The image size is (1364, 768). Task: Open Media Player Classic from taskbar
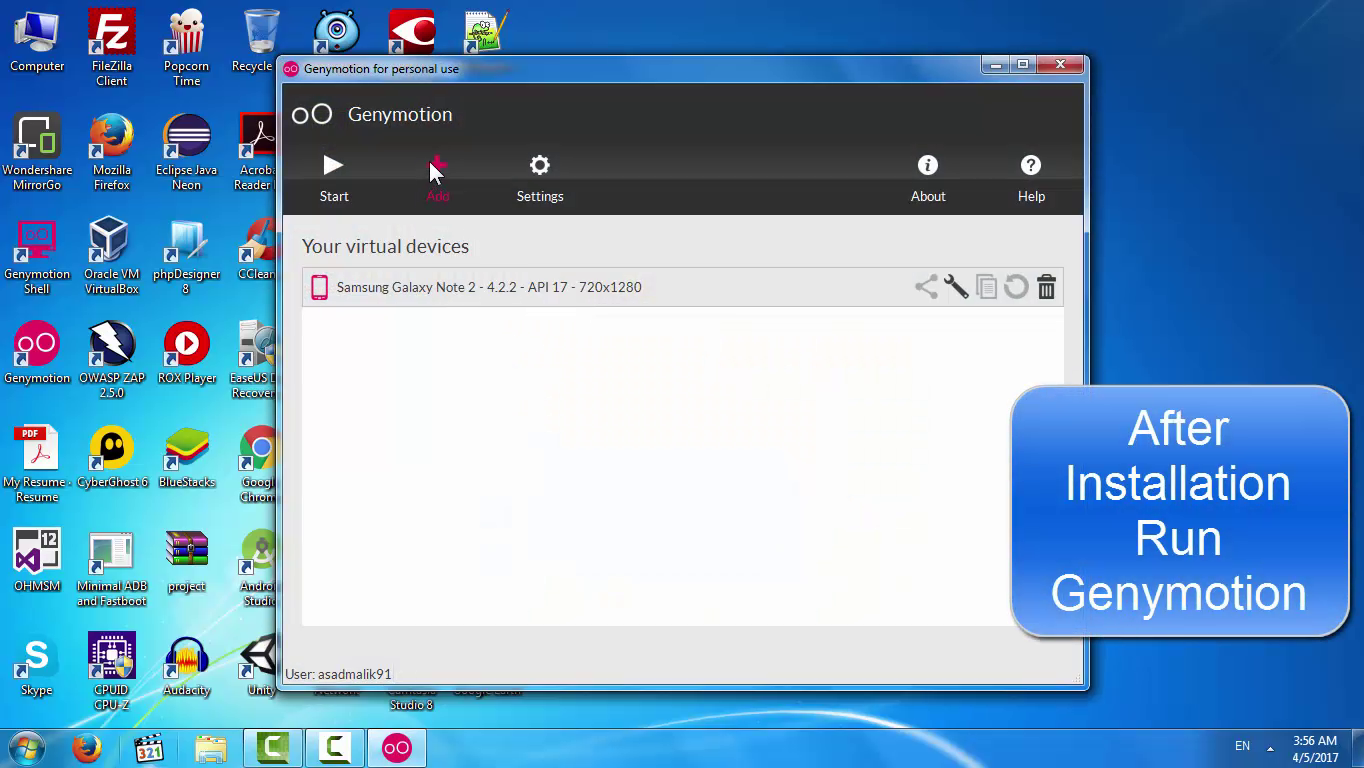pyautogui.click(x=149, y=748)
